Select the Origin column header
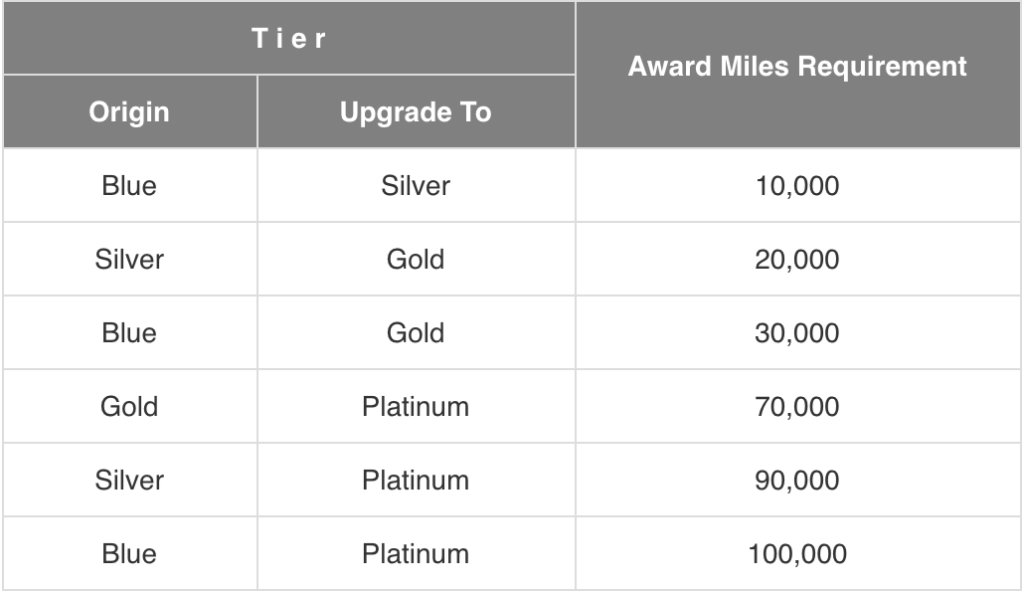This screenshot has width=1024, height=593. click(129, 112)
